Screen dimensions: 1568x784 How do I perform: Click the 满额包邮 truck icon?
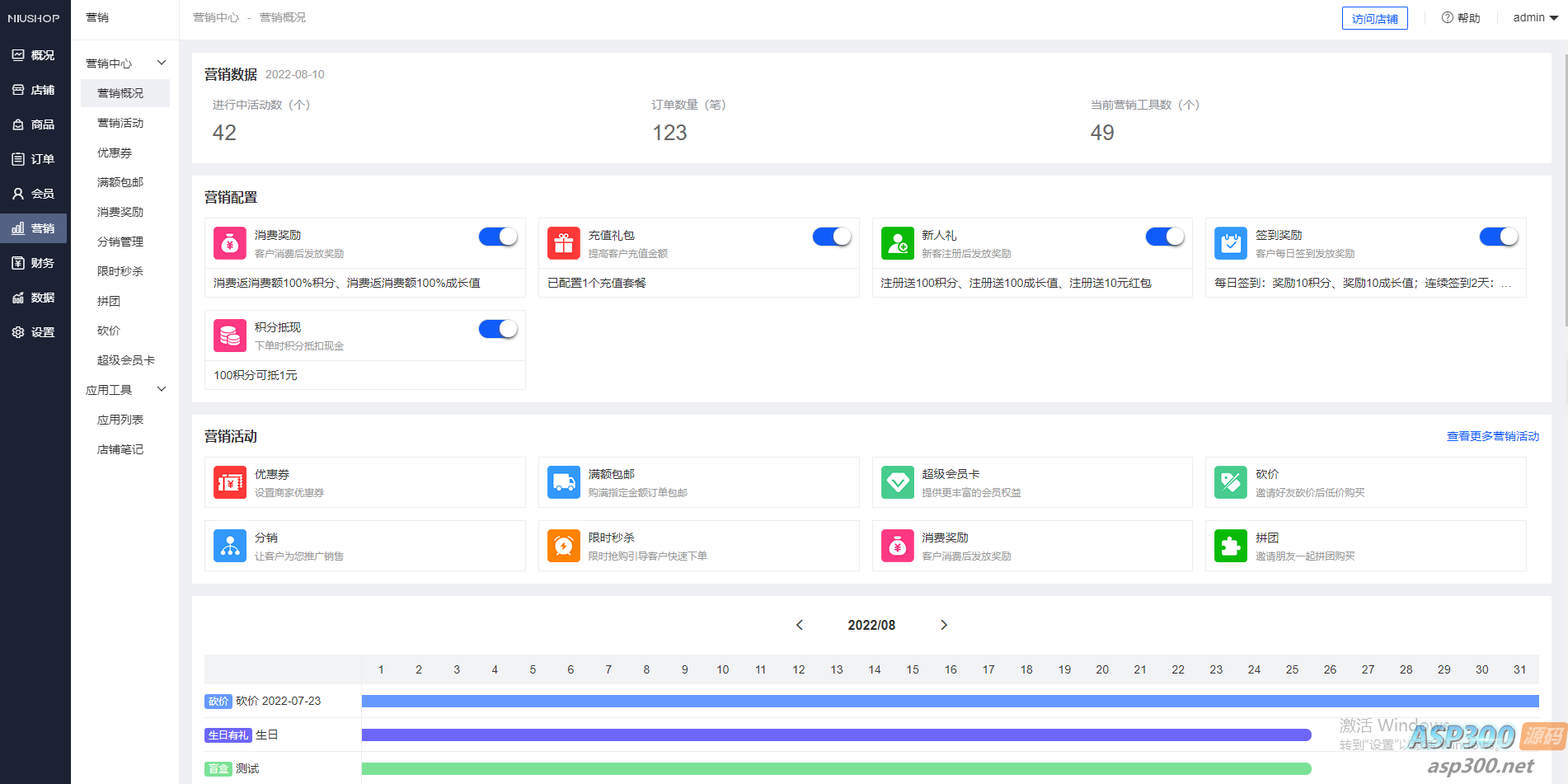[563, 482]
